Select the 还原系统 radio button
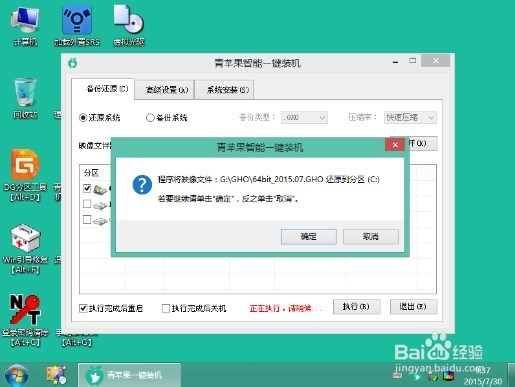This screenshot has width=515, height=387. tap(83, 118)
